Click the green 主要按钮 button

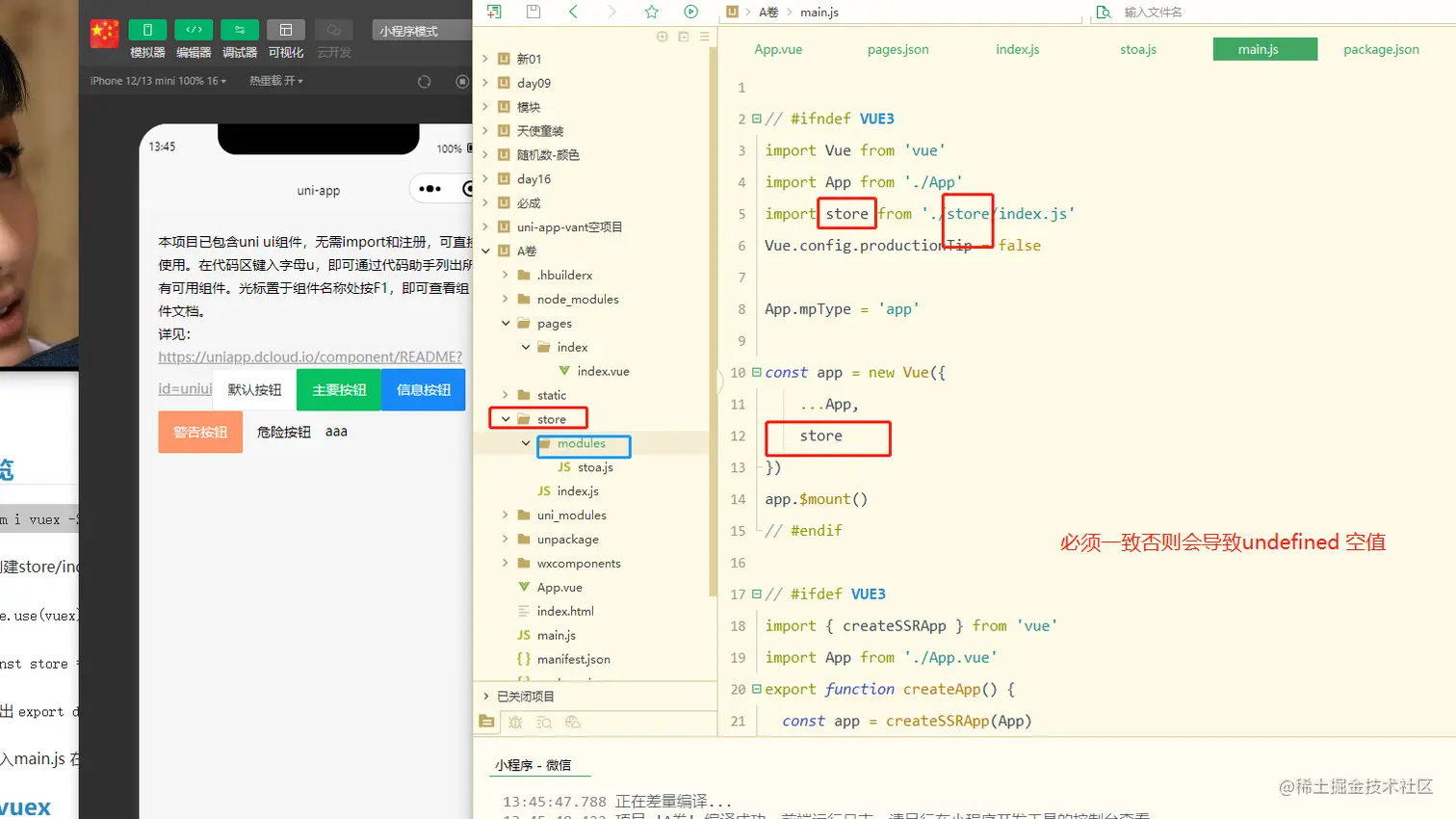tap(339, 389)
